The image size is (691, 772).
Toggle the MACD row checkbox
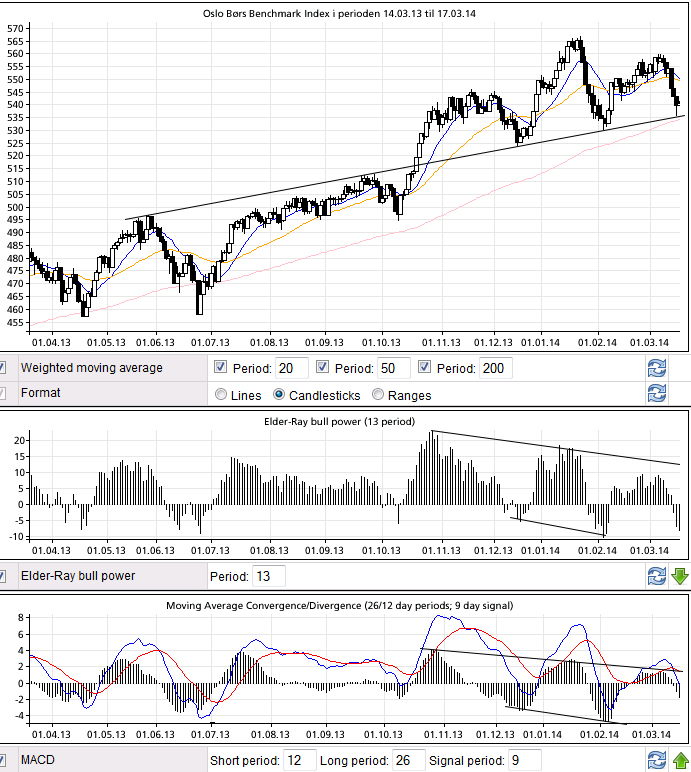pos(3,761)
